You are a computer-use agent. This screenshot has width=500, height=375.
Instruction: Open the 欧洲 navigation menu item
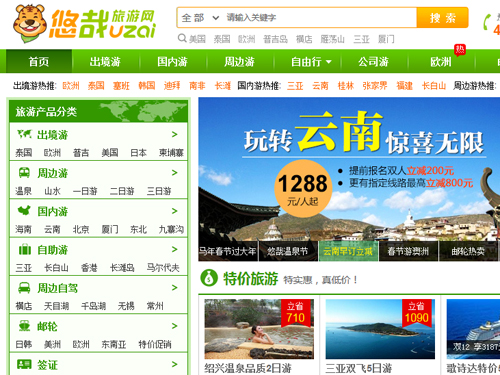click(441, 62)
